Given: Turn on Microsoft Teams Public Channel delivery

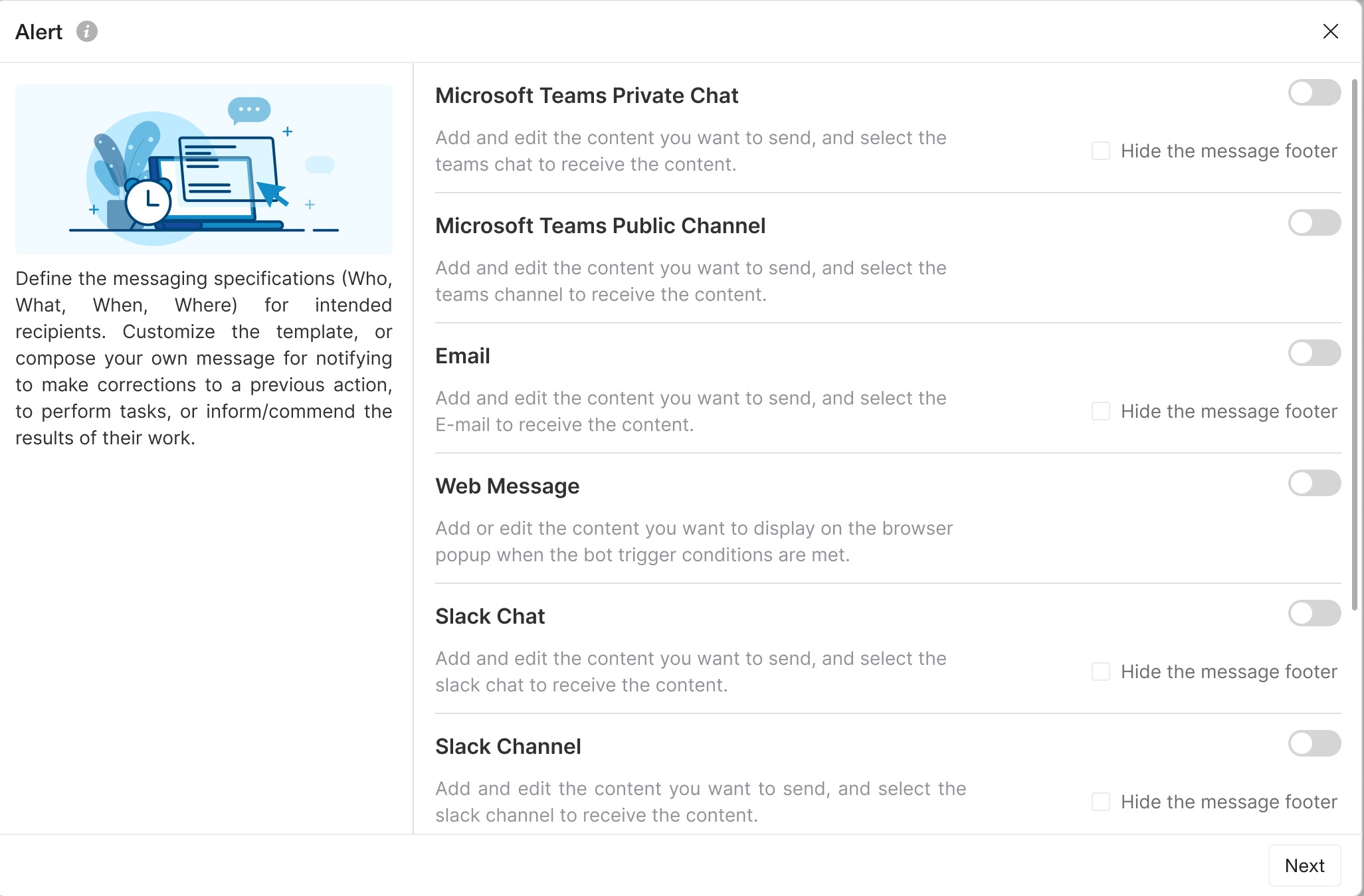Looking at the screenshot, I should pos(1314,223).
